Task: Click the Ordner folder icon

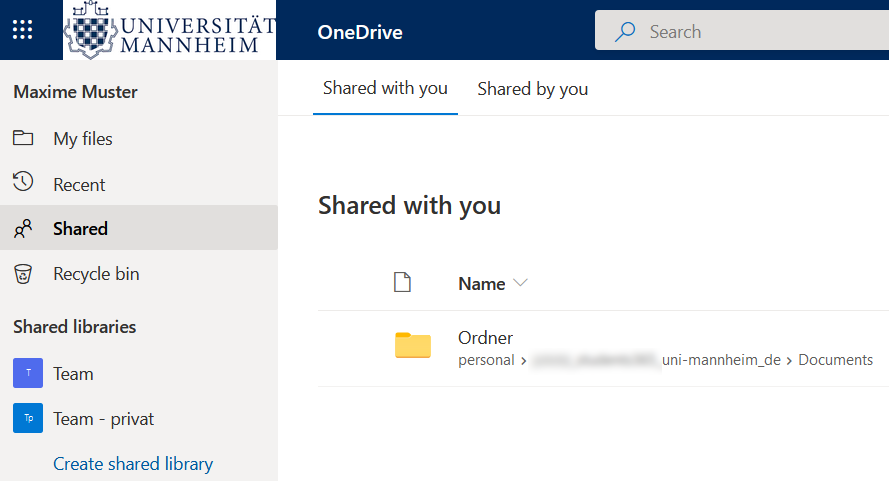Action: pos(413,345)
